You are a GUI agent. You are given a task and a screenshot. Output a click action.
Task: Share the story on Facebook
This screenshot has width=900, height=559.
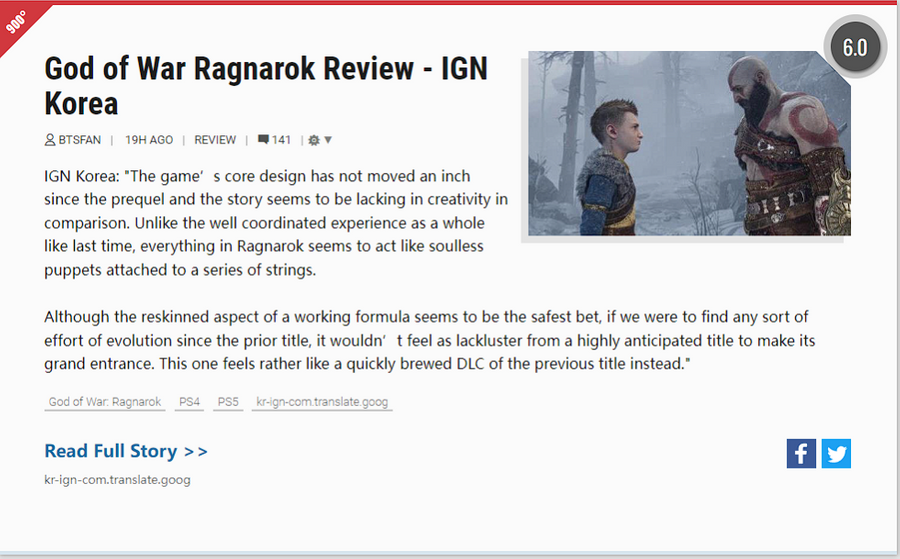[x=801, y=453]
